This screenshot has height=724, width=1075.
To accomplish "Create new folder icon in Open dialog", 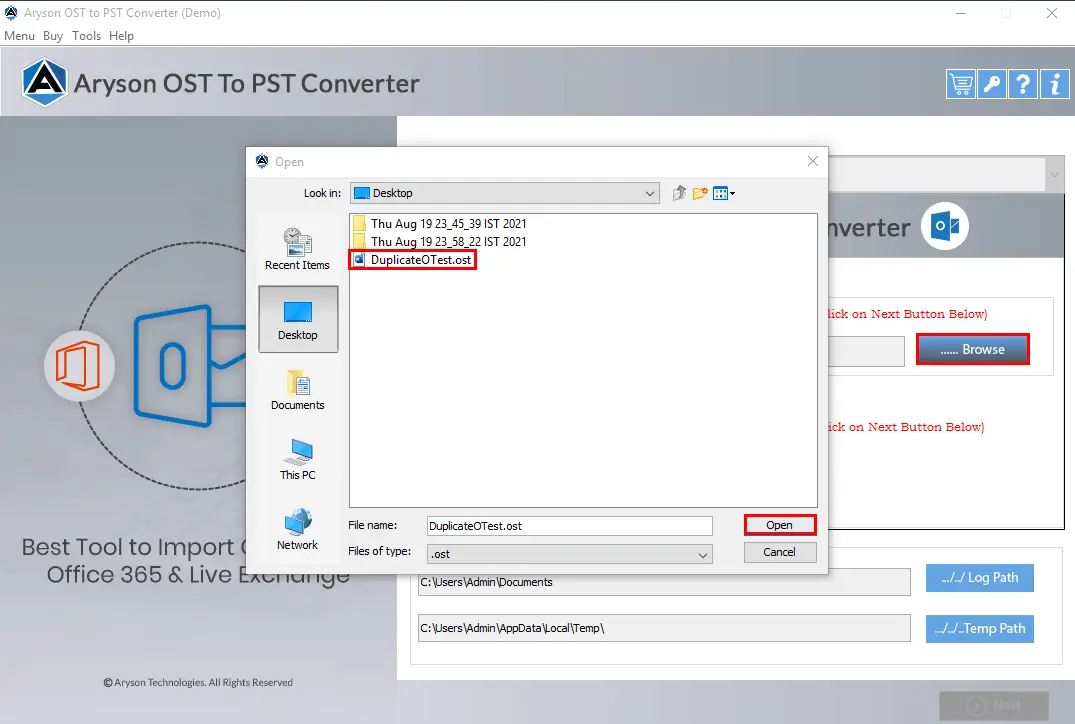I will [700, 193].
